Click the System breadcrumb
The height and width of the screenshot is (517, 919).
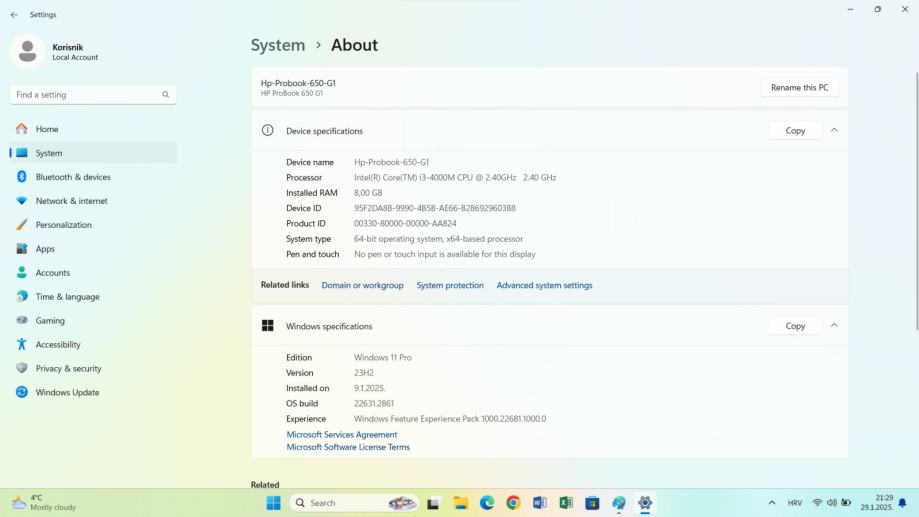point(278,45)
